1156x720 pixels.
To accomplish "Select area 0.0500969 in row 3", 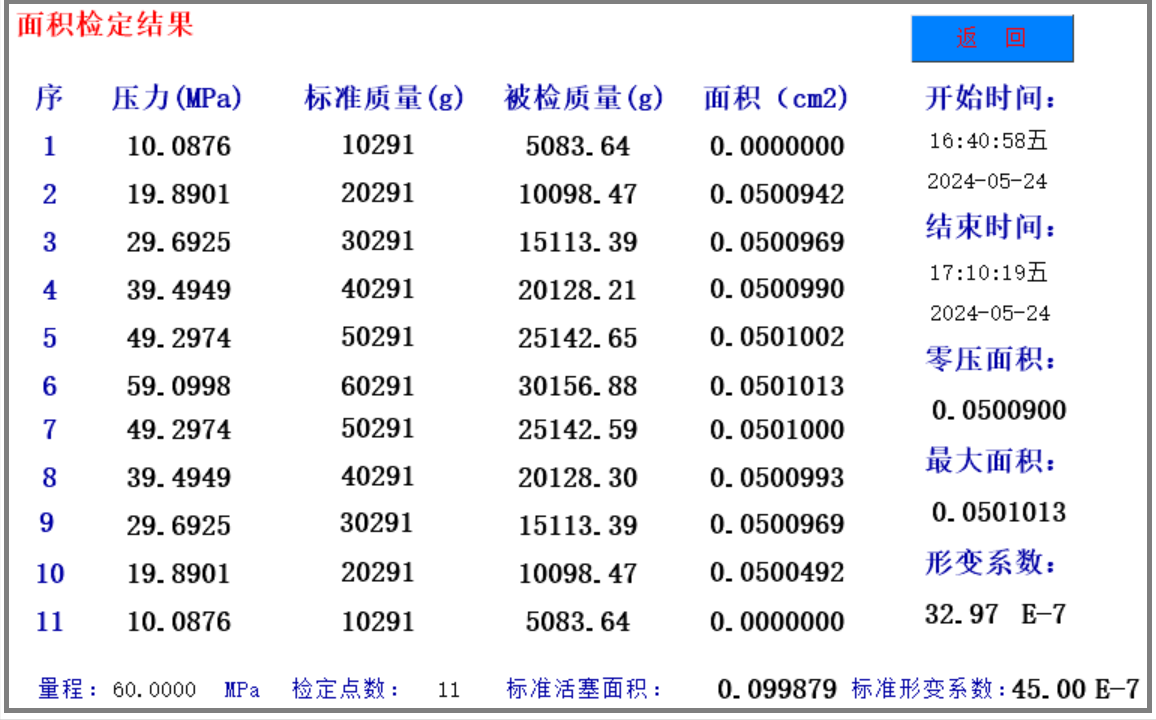I will coord(777,242).
